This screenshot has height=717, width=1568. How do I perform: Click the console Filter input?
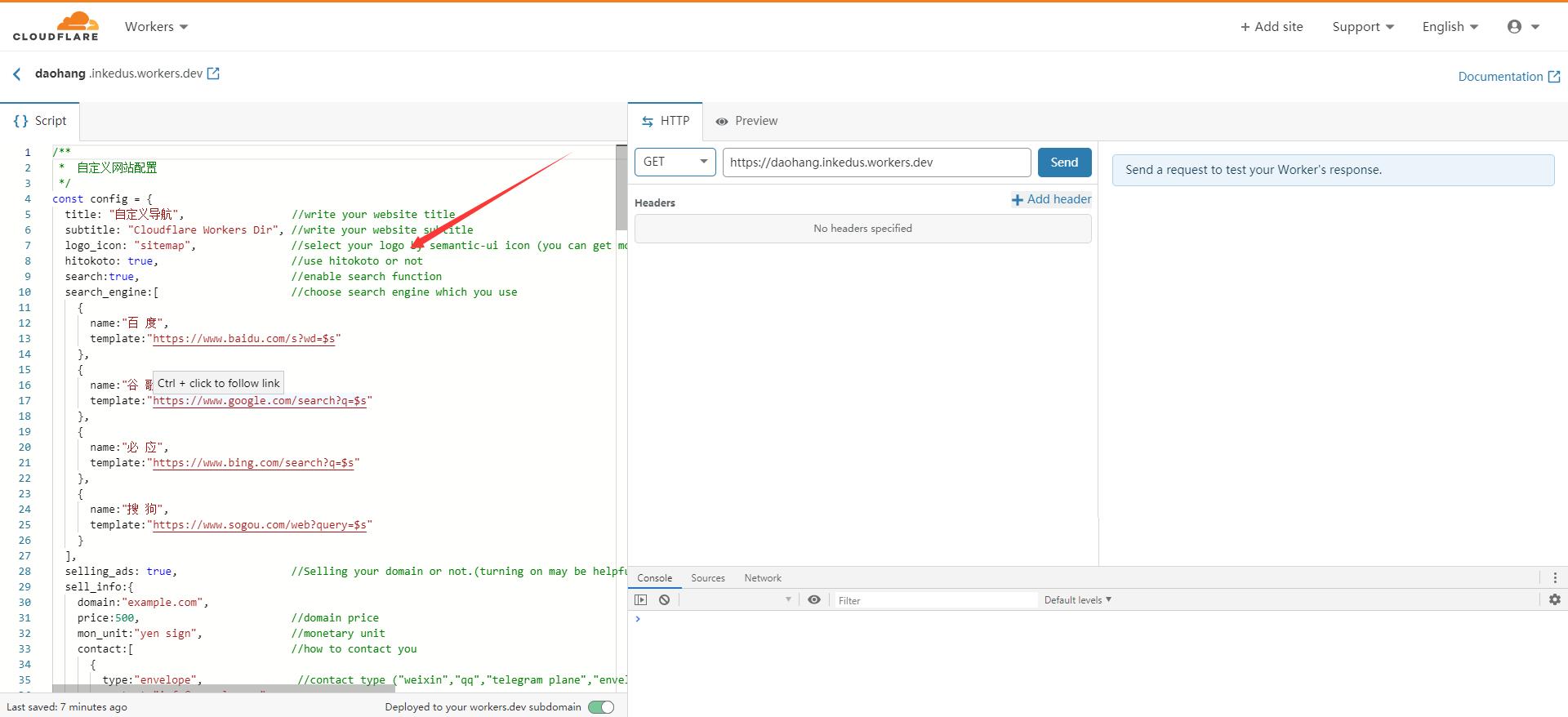[x=935, y=600]
